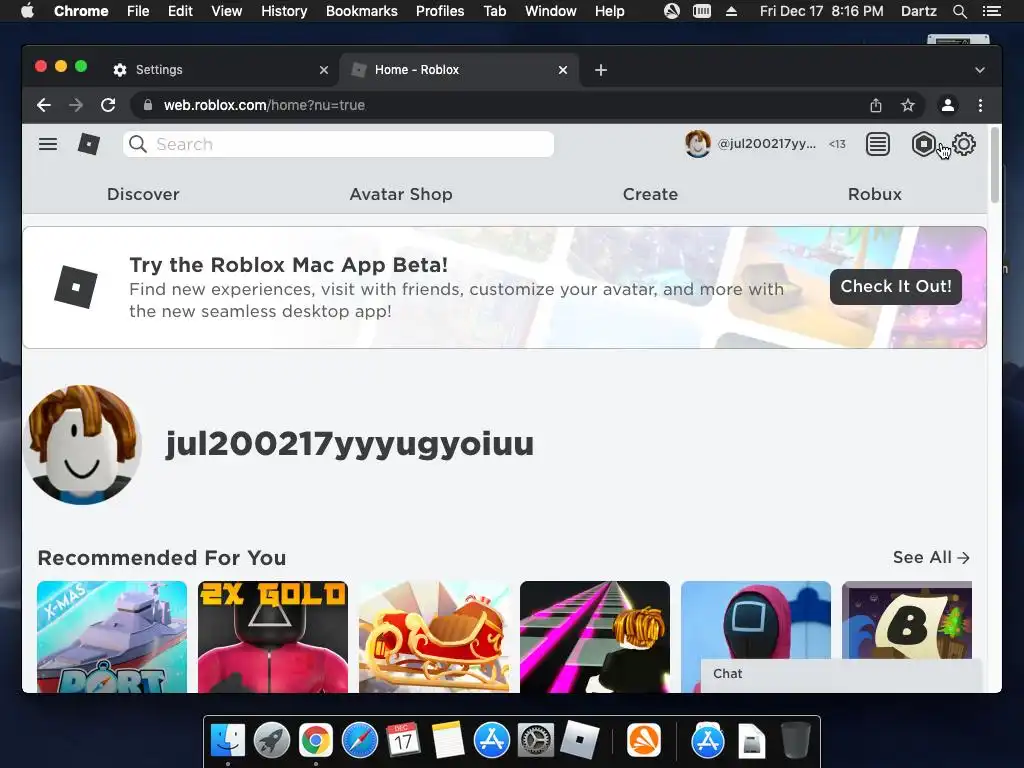Click the Roblox logo in the page header
This screenshot has height=768, width=1024.
click(x=89, y=144)
